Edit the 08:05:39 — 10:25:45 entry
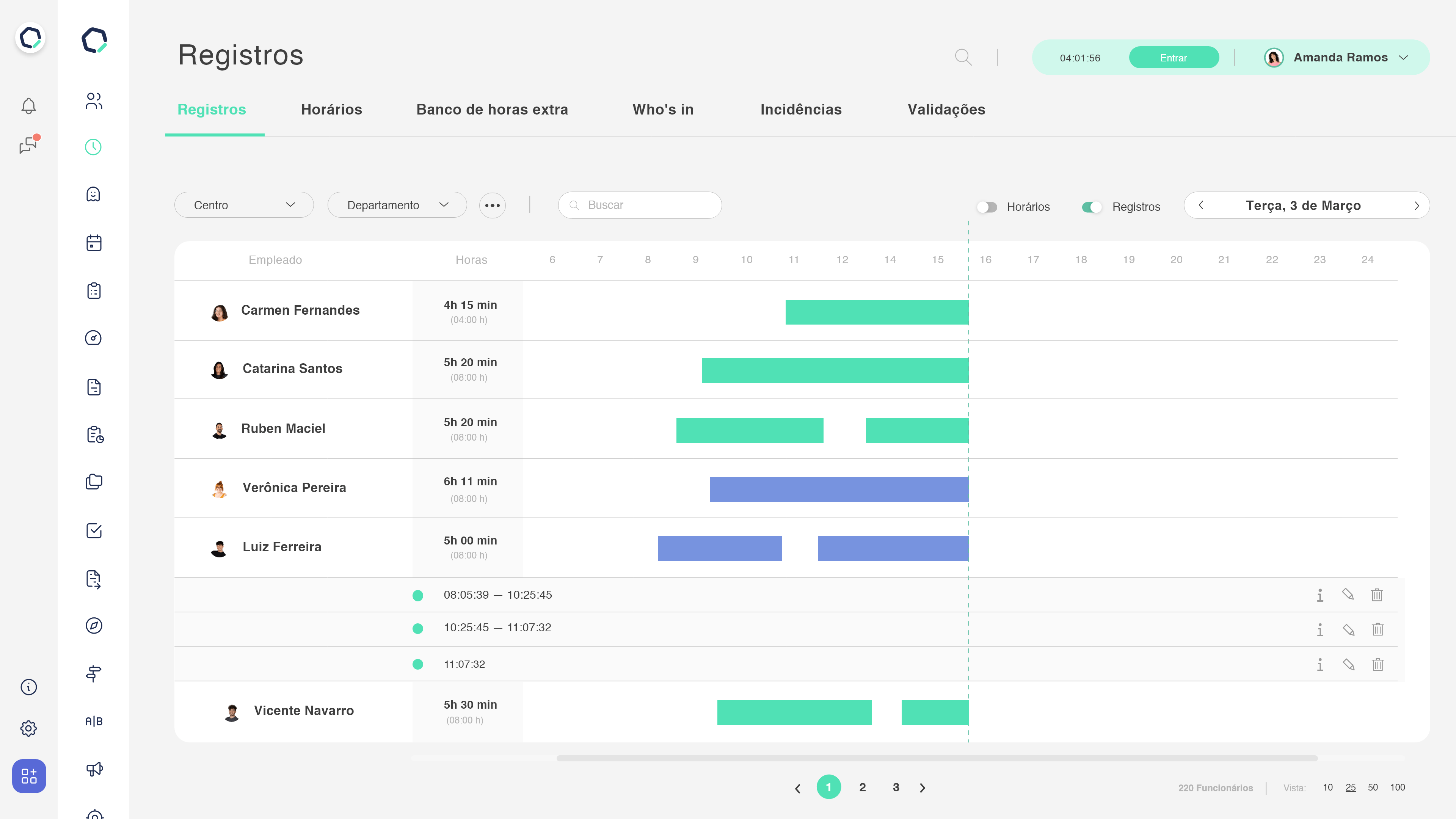The height and width of the screenshot is (819, 1456). 1348,594
